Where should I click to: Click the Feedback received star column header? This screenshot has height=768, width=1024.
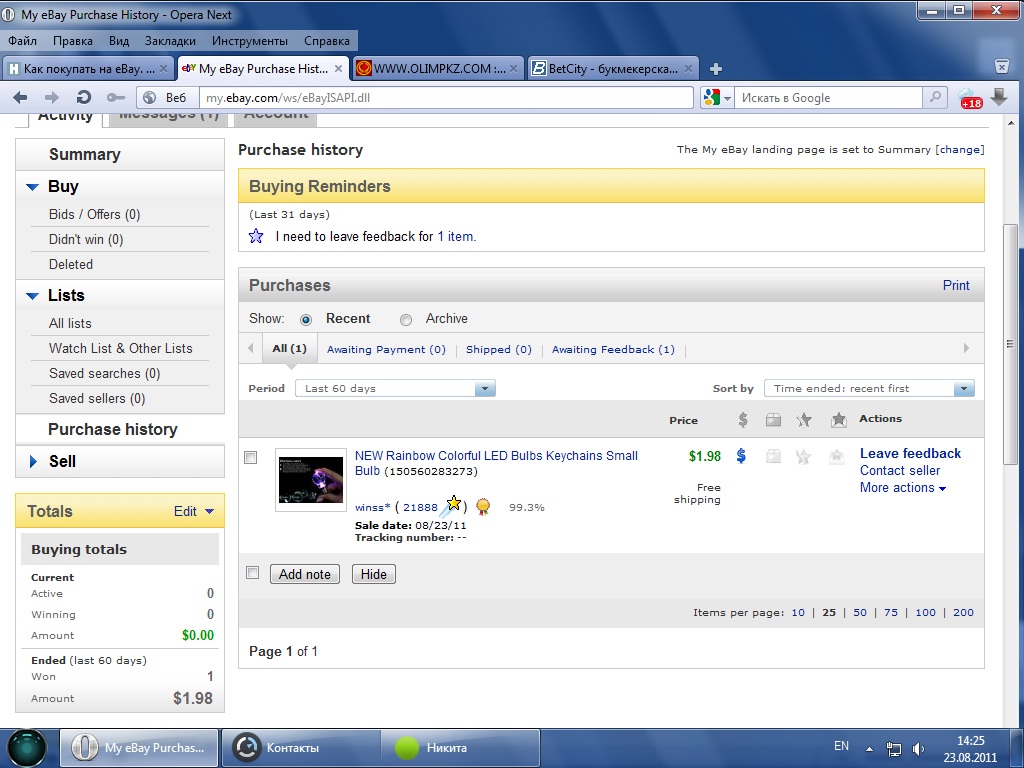click(839, 420)
